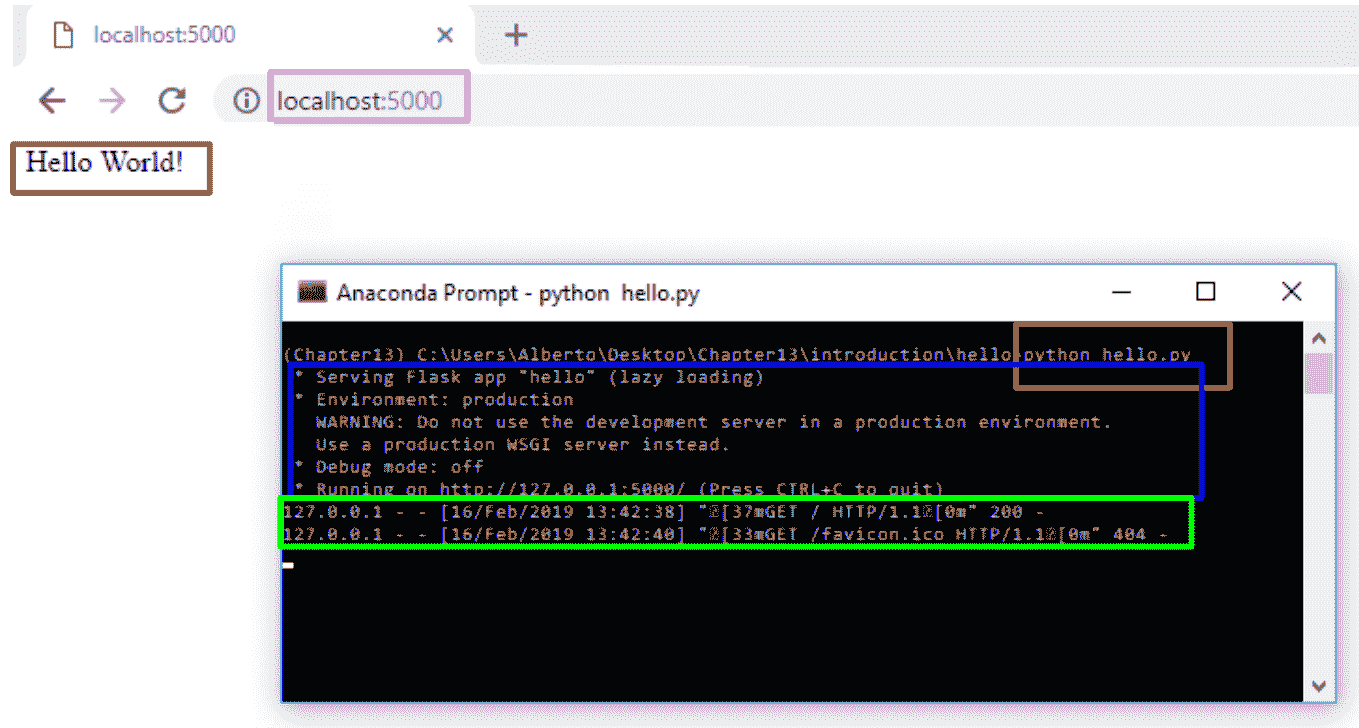Open the Anaconda Prompt window system icon
This screenshot has height=728, width=1359.
pyautogui.click(x=313, y=293)
